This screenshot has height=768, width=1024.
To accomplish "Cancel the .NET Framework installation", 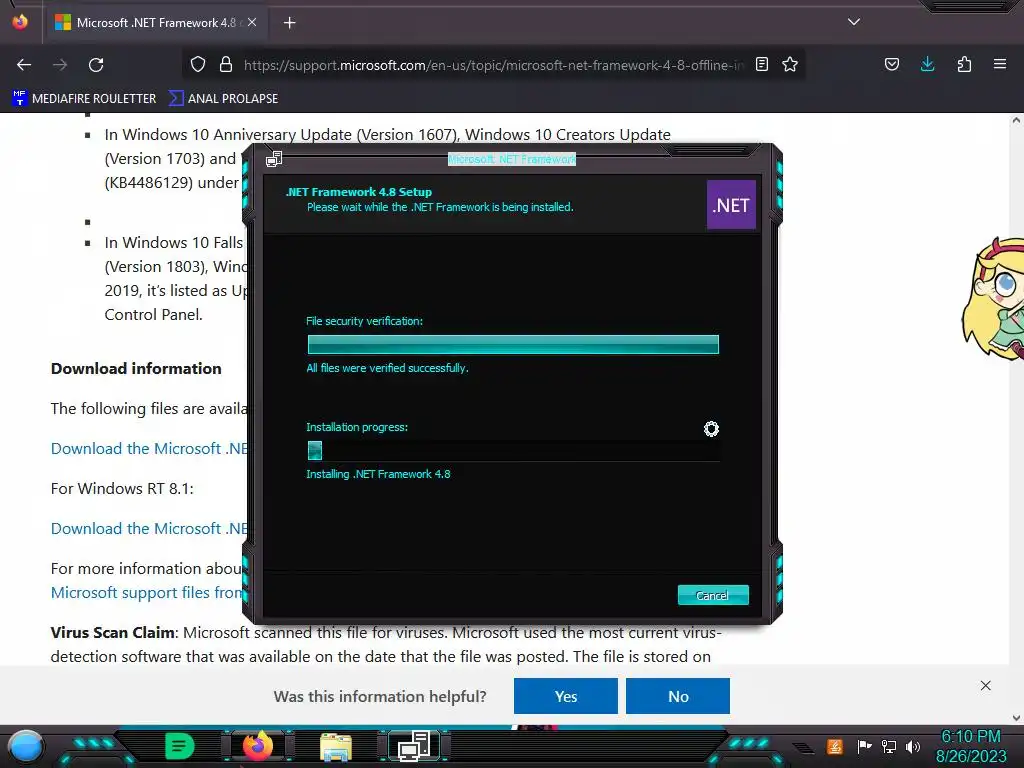I will tap(713, 595).
